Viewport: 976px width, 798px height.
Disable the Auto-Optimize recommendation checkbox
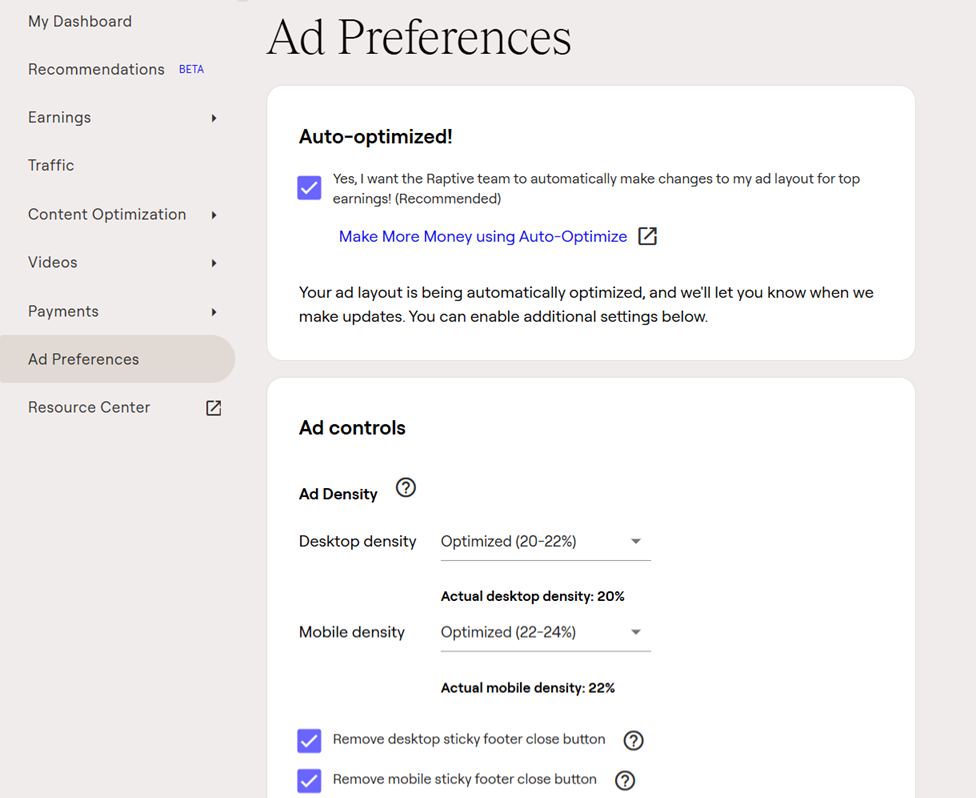309,187
